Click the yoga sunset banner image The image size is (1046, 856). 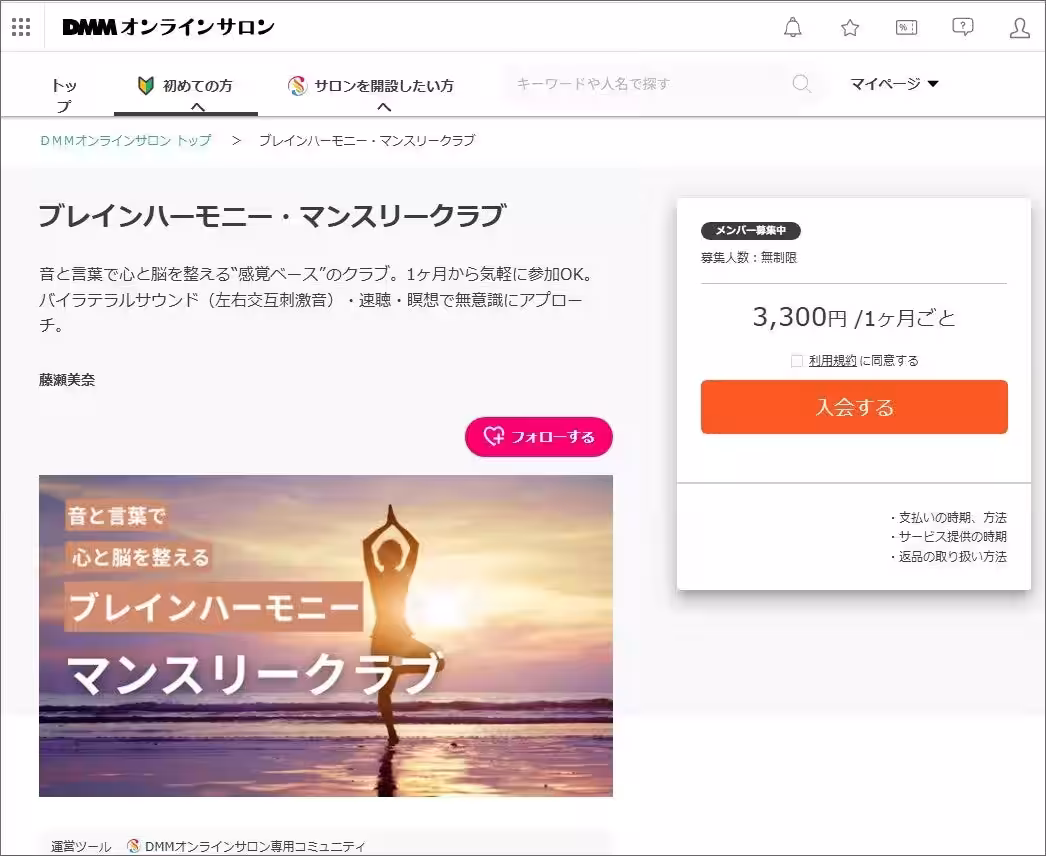[325, 635]
